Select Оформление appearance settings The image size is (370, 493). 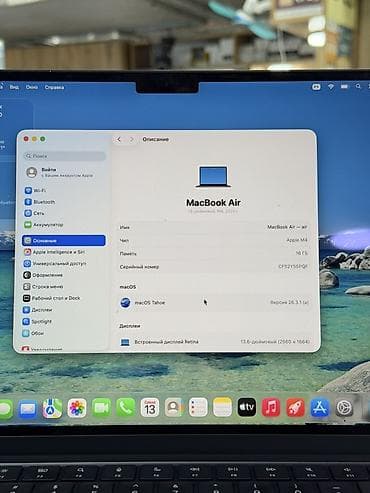(x=43, y=275)
